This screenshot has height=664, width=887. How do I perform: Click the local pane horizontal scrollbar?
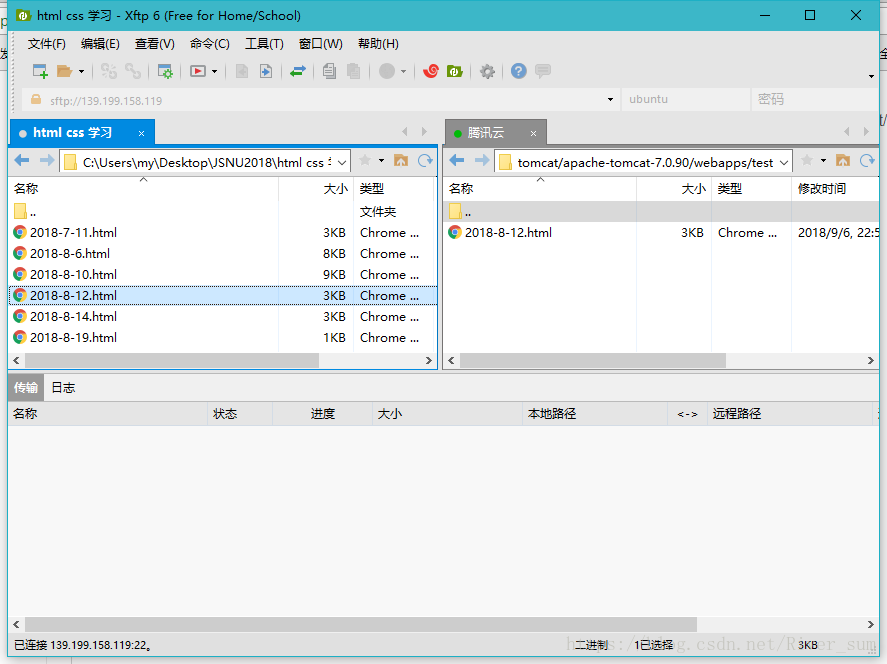point(172,361)
